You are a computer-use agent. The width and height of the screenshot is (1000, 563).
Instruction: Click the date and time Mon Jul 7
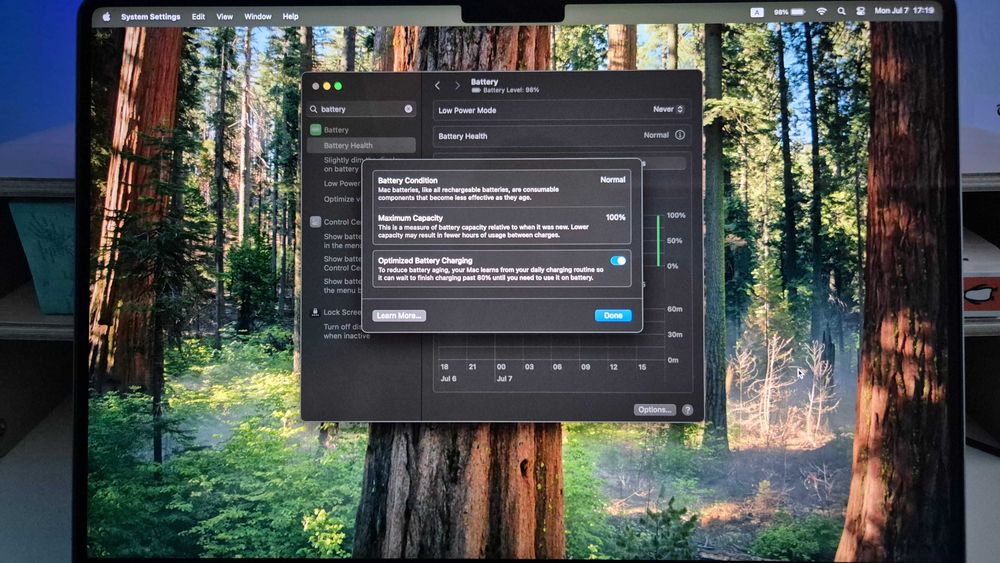coord(904,11)
